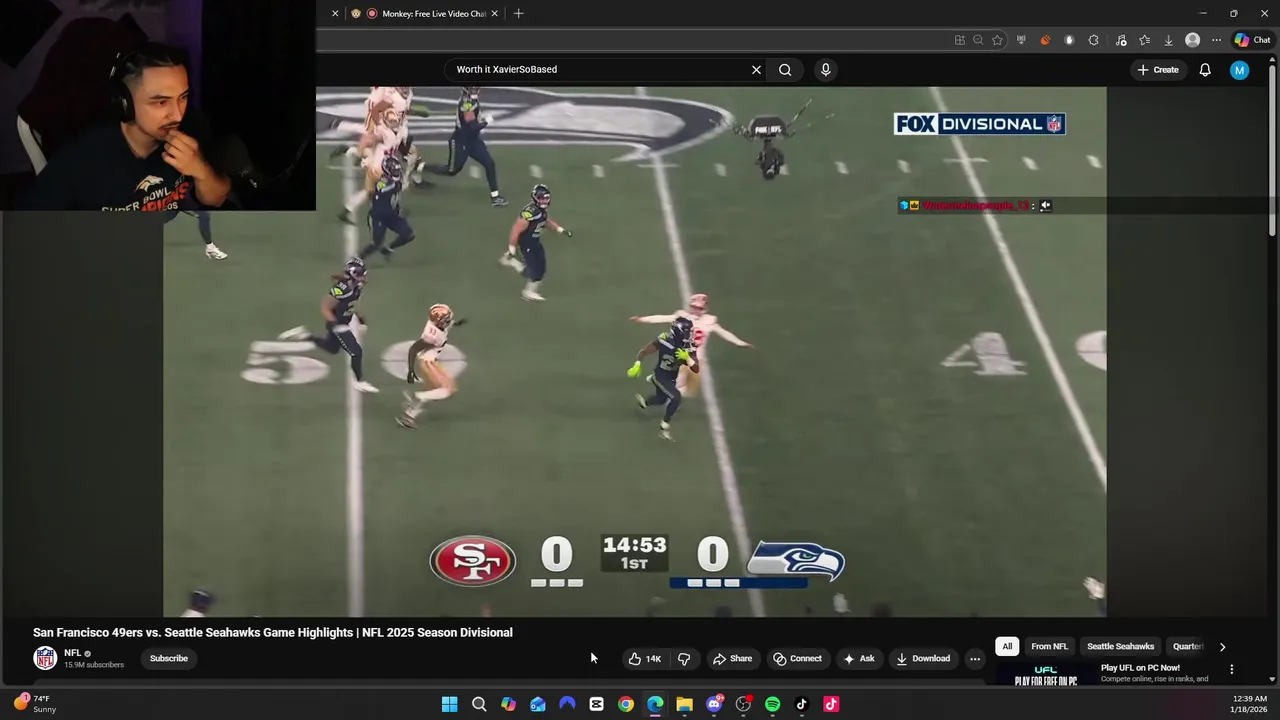Click the orange extension icon in toolbar
Screen dimensions: 1280x720
pyautogui.click(x=1045, y=40)
